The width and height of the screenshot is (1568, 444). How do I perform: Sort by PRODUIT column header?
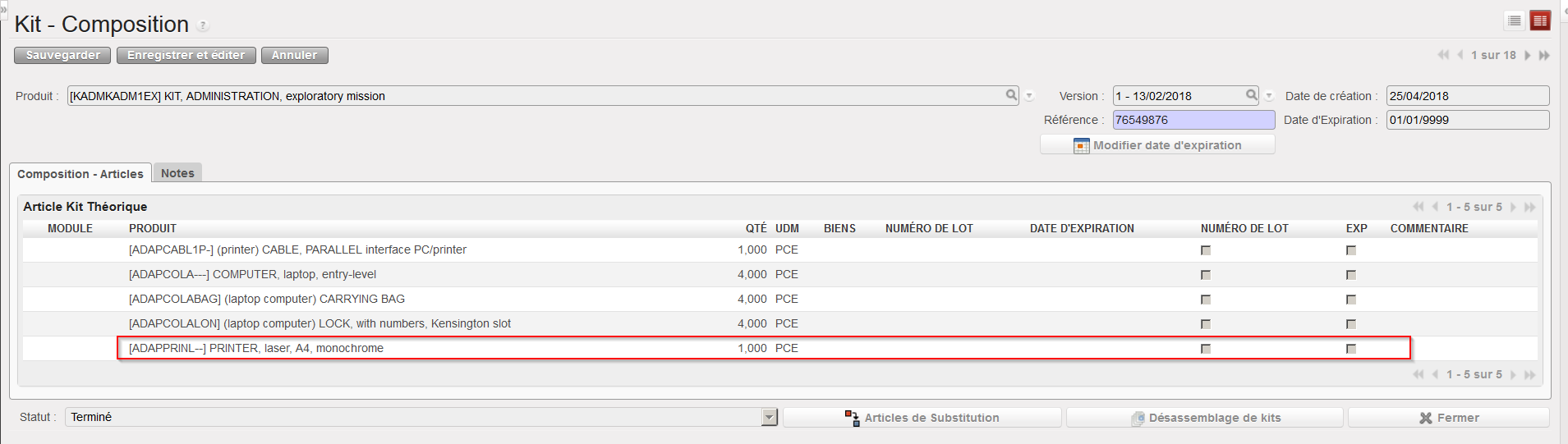tap(153, 228)
